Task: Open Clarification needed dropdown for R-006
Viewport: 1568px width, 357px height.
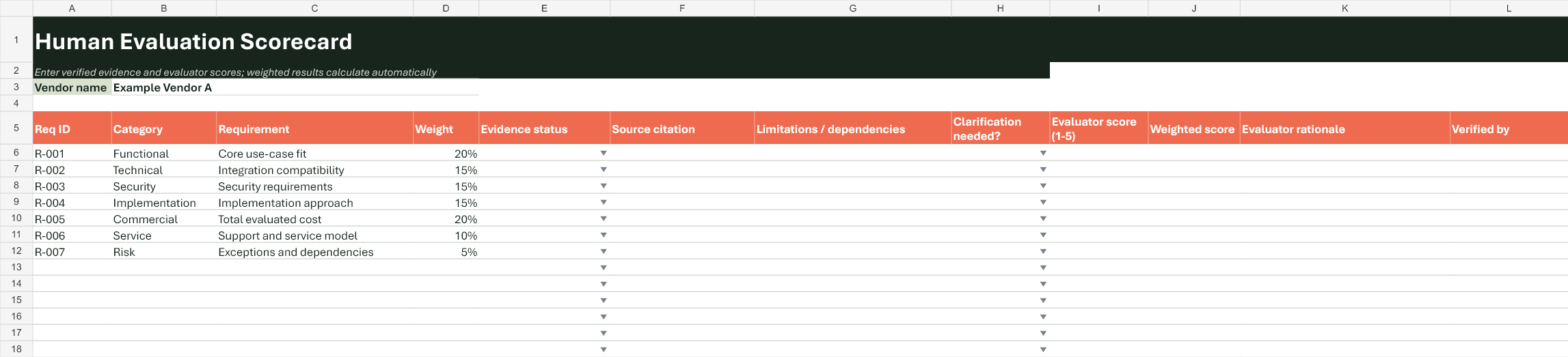Action: click(1043, 235)
